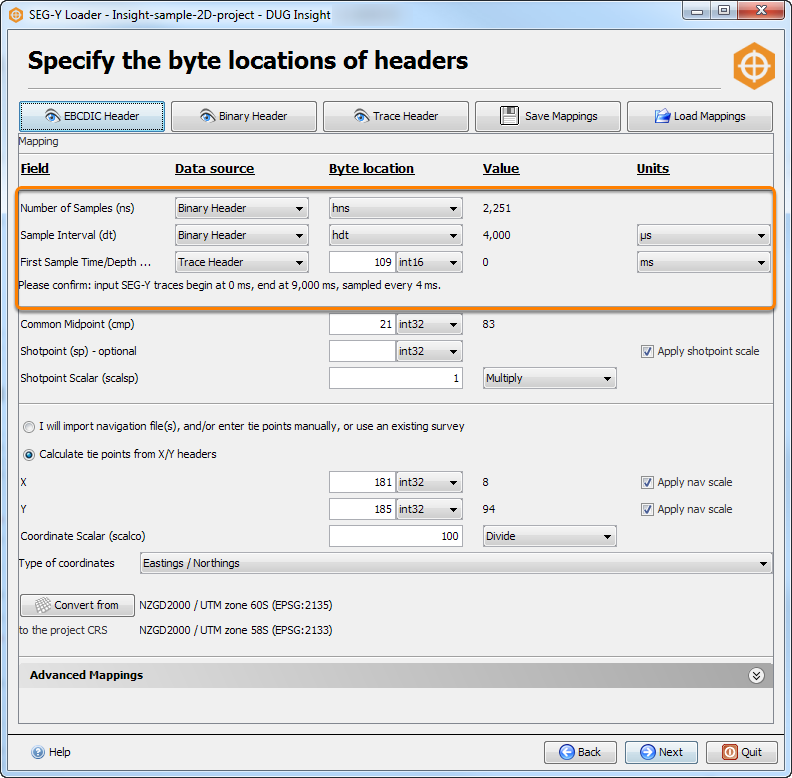The height and width of the screenshot is (778, 792).
Task: Open Type of coordinates dropdown
Action: click(456, 563)
